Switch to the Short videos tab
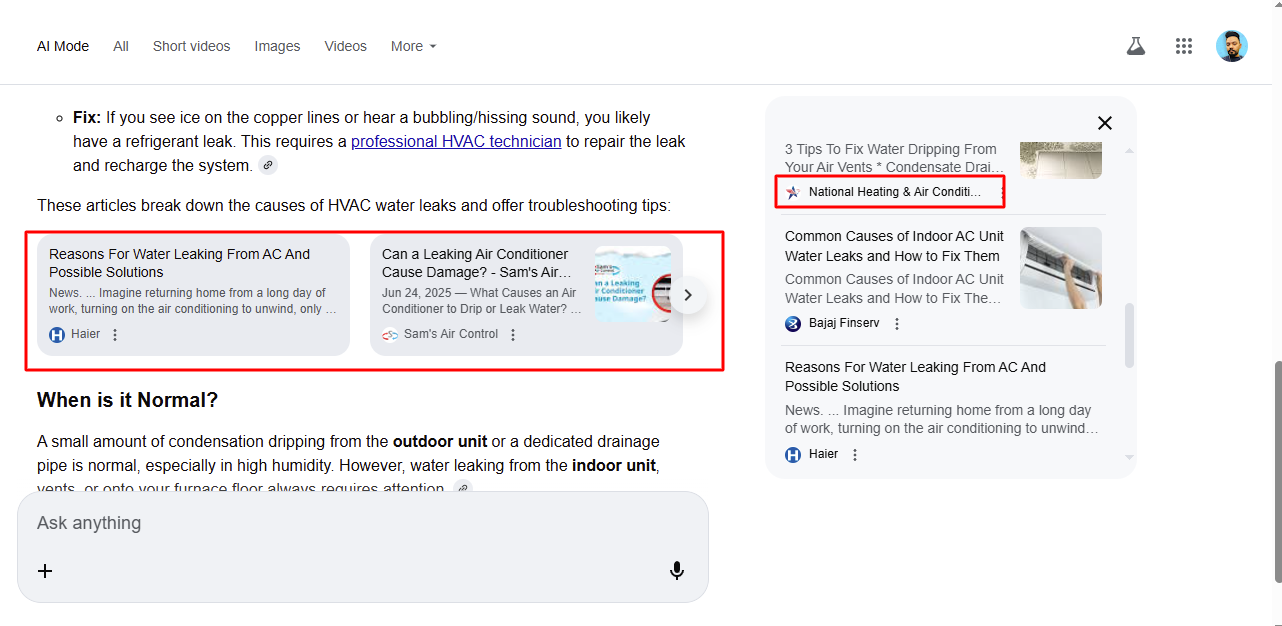Viewport: 1282px width, 626px height. (191, 46)
